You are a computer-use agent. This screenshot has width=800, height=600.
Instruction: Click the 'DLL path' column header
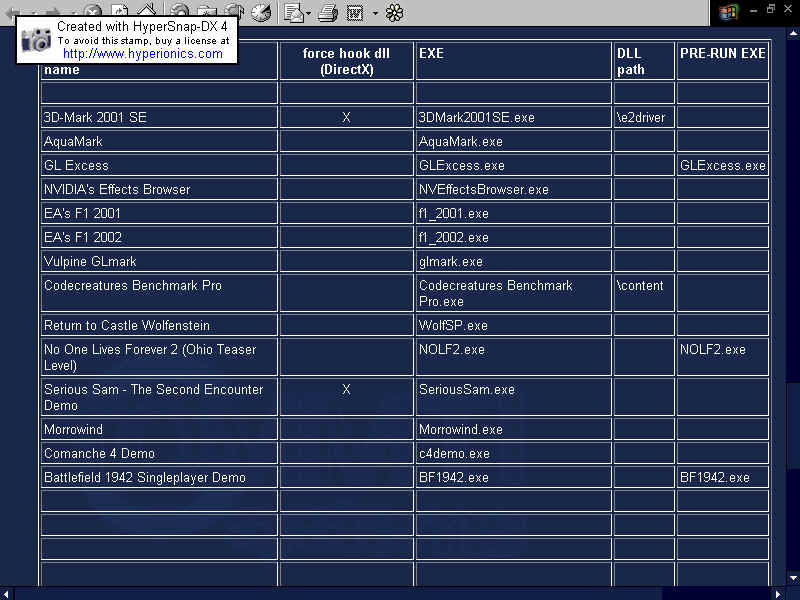(644, 61)
